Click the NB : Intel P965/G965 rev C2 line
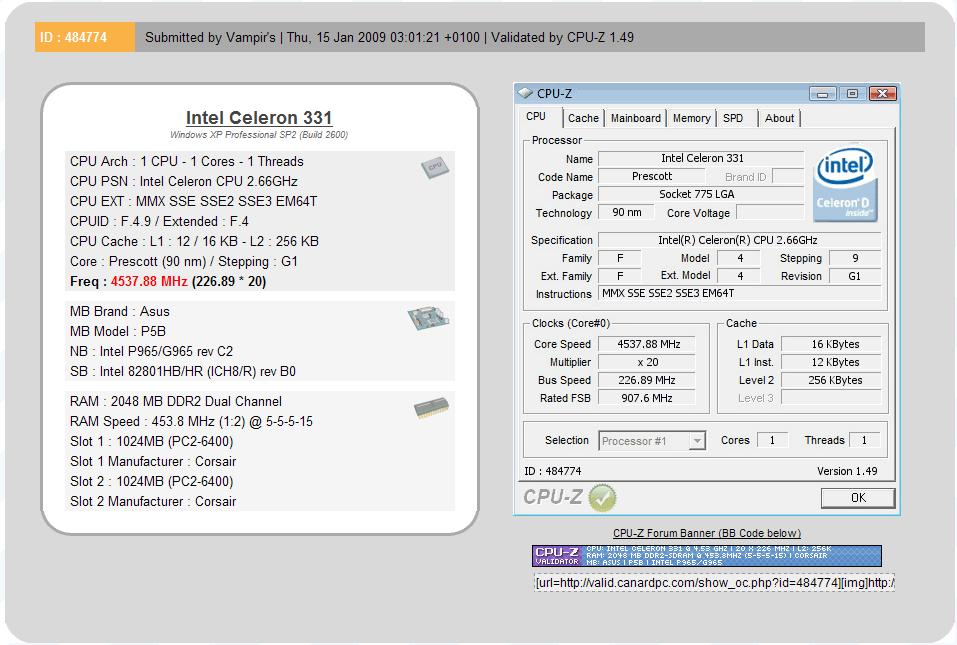The width and height of the screenshot is (957, 645). (151, 351)
